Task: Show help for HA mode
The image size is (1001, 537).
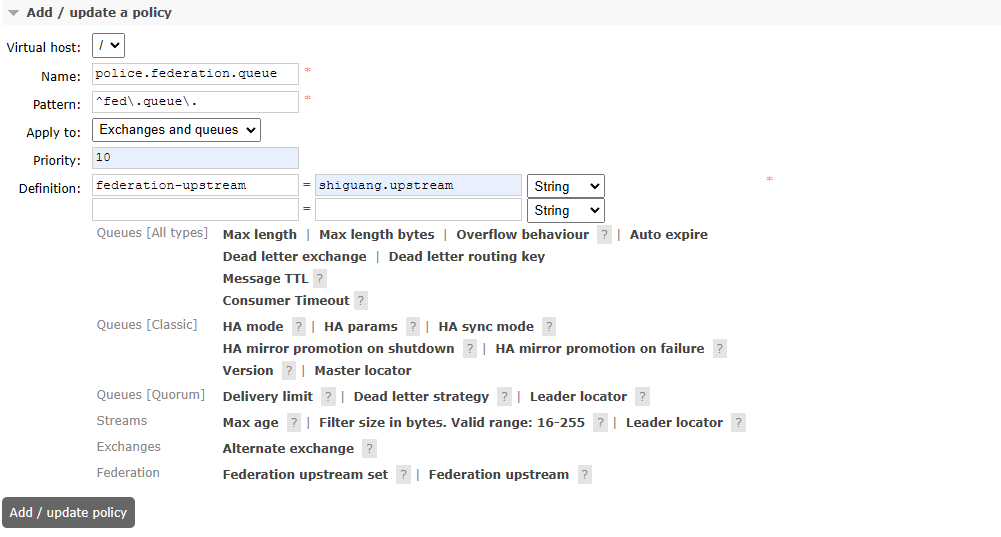Action: (x=298, y=327)
